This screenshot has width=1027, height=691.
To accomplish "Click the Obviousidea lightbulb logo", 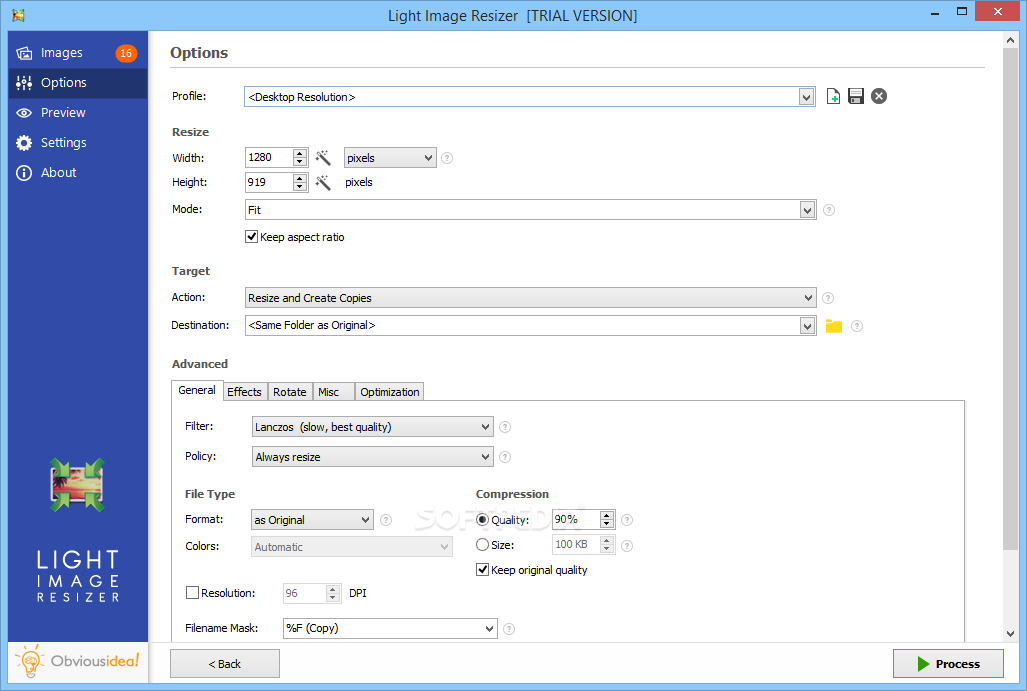I will (x=30, y=662).
